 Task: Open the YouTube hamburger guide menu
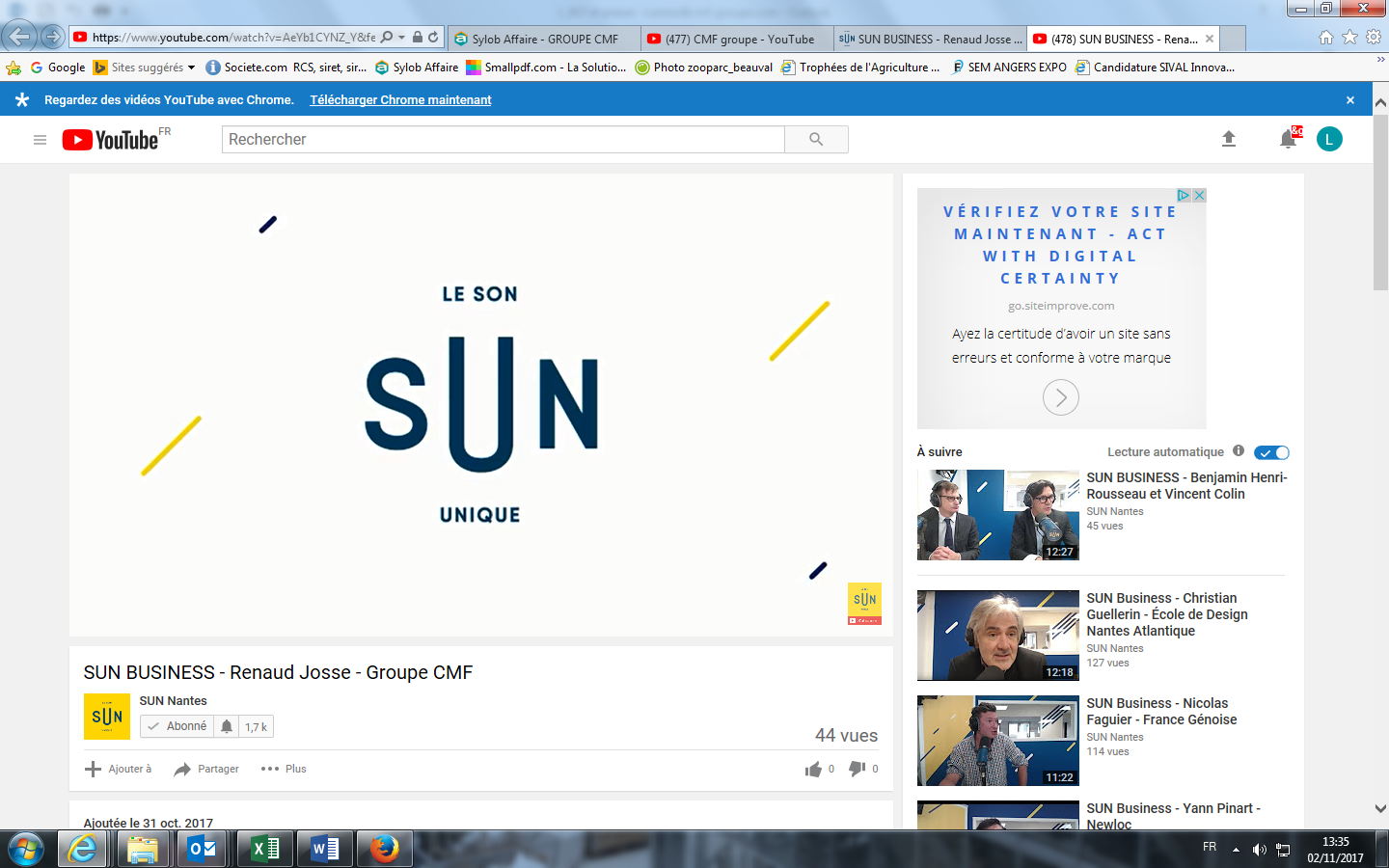(40, 140)
